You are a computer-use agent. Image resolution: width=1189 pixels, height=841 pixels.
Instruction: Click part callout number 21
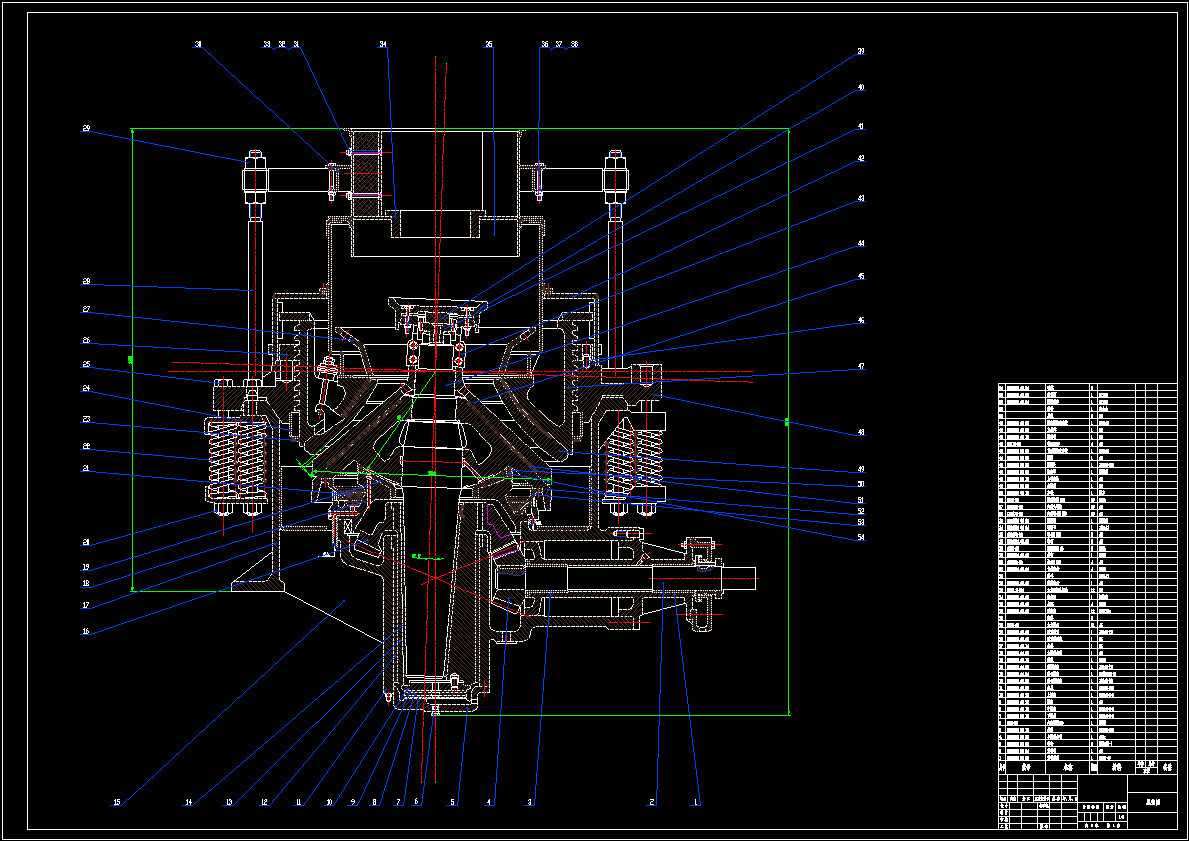(86, 469)
